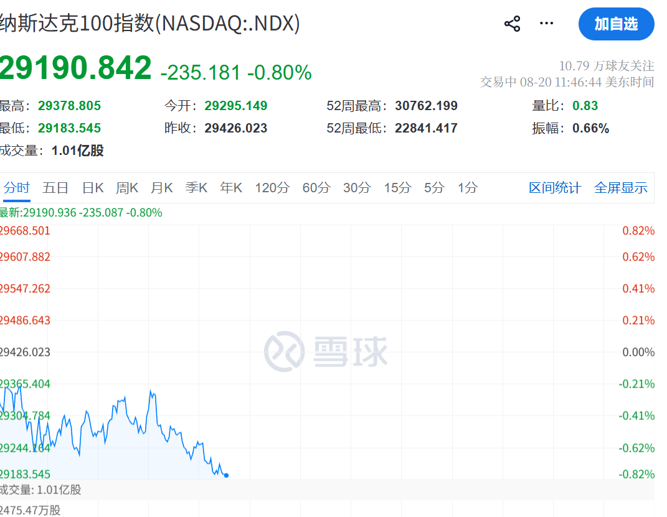667x517 pixels.
Task: Click the 最高 value 29378.805
Action: coord(69,106)
